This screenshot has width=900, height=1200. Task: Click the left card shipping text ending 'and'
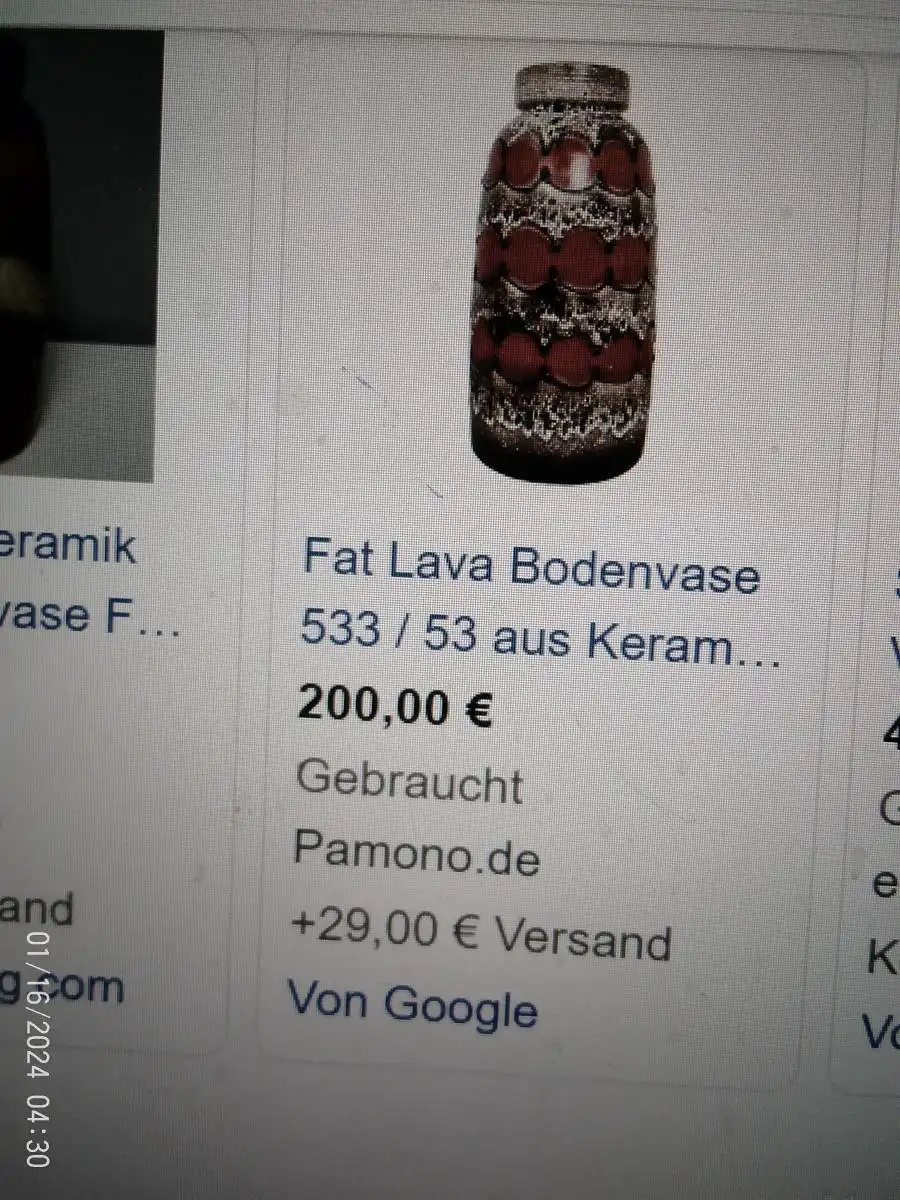click(37, 910)
